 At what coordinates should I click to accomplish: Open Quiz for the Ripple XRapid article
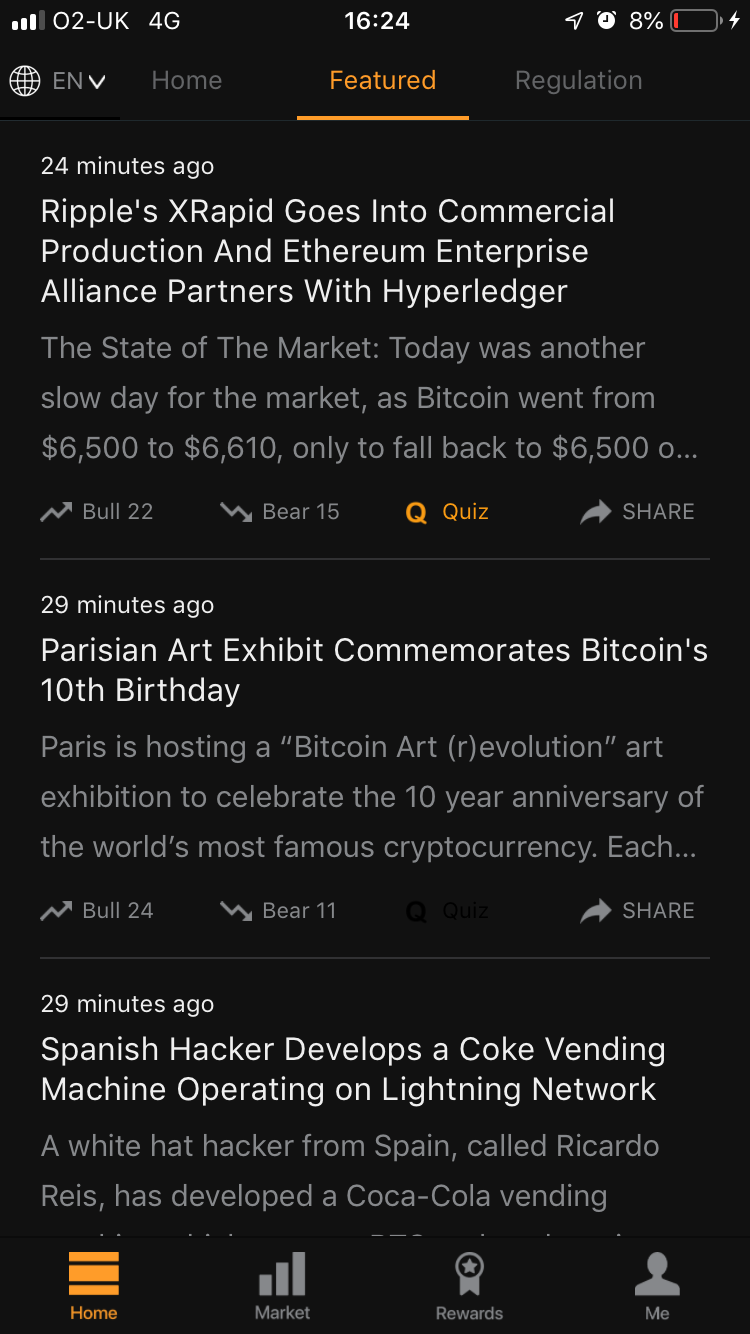click(x=447, y=512)
